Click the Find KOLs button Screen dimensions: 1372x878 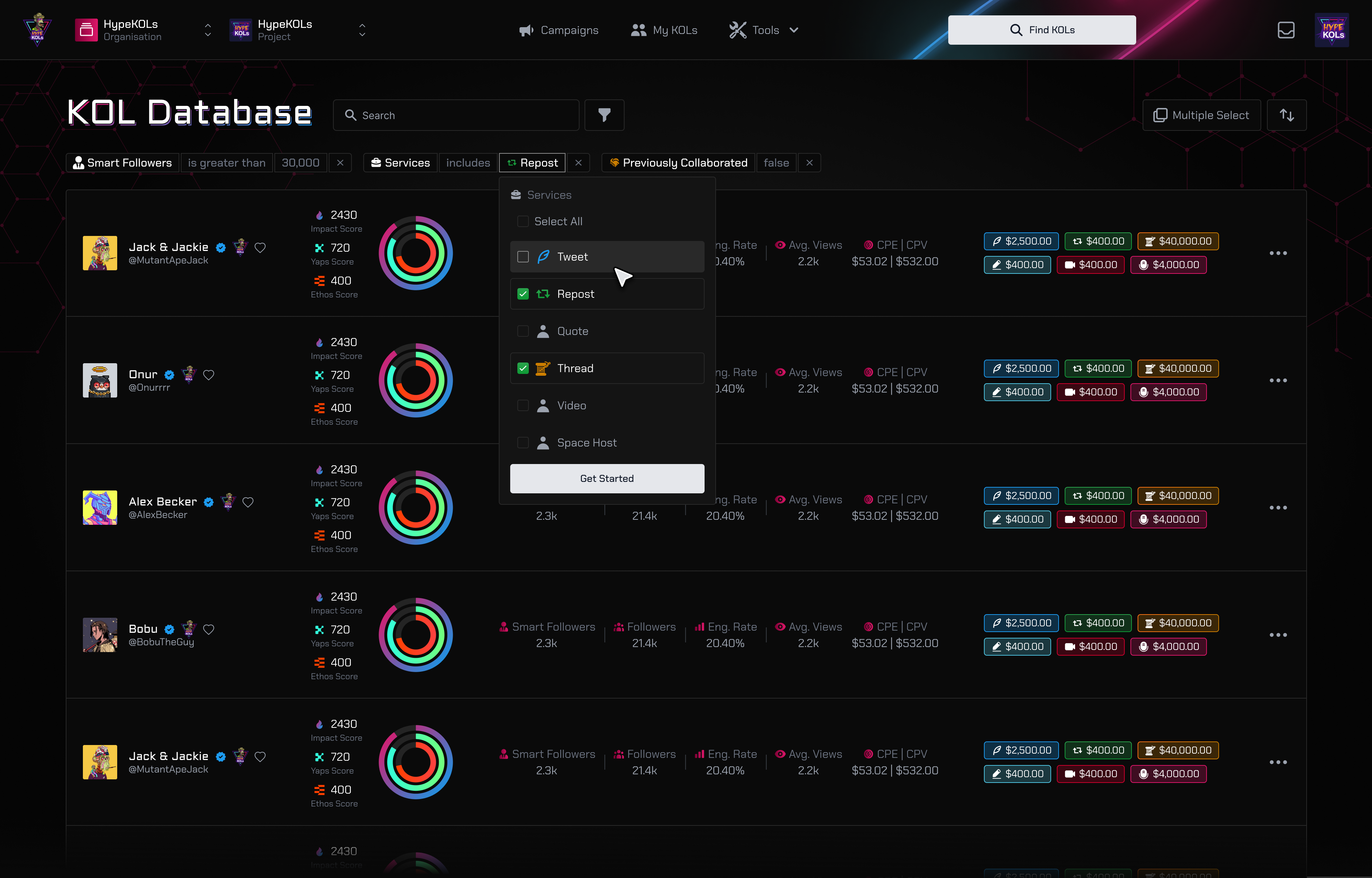click(x=1042, y=30)
